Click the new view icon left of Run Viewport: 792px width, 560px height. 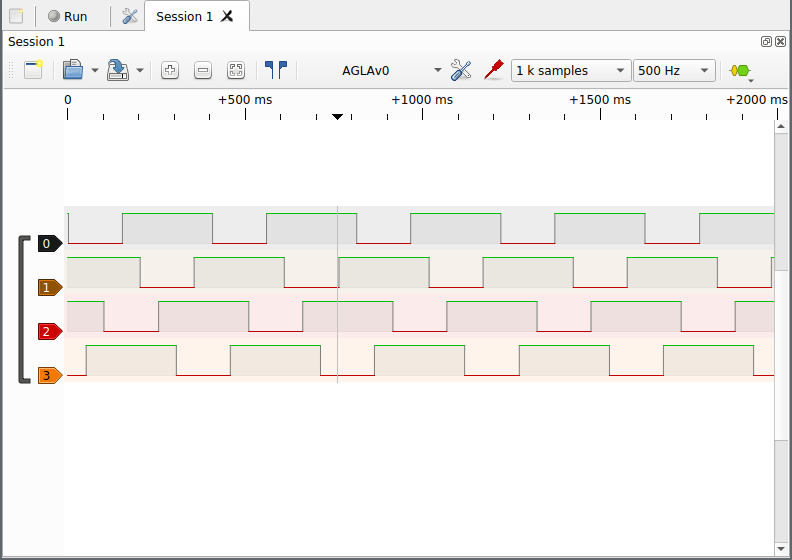coord(16,16)
